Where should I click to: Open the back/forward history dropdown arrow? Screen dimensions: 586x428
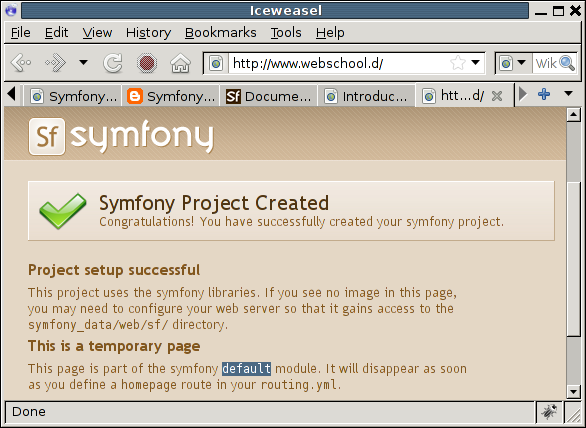pos(83,62)
